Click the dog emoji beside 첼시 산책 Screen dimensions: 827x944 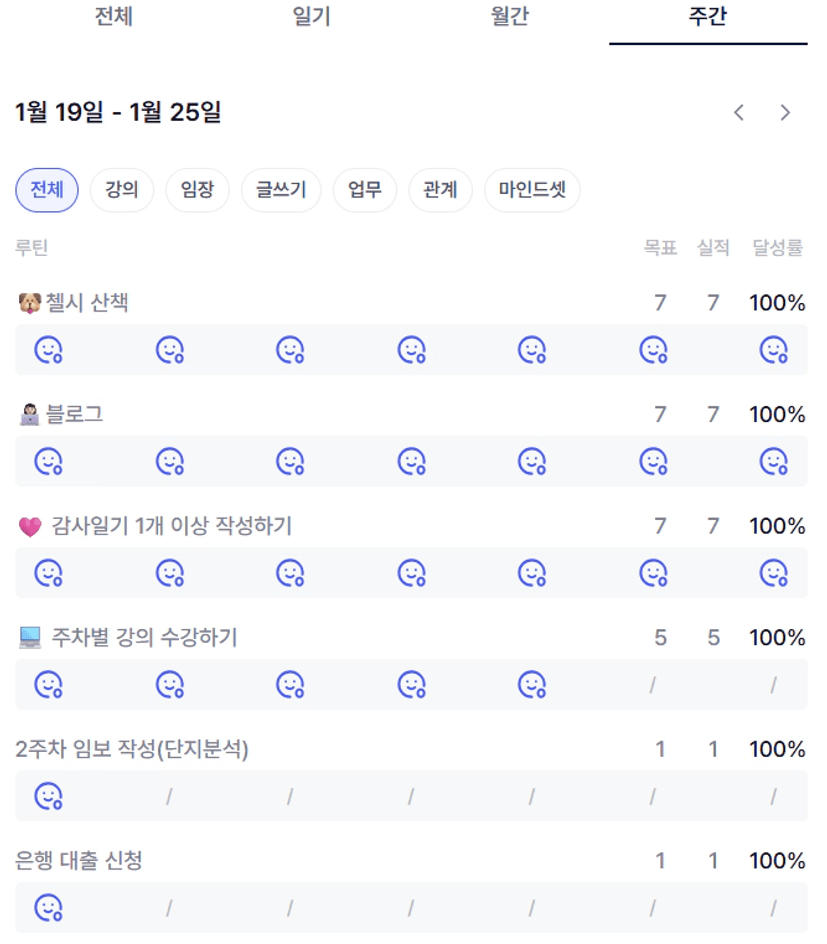[29, 303]
